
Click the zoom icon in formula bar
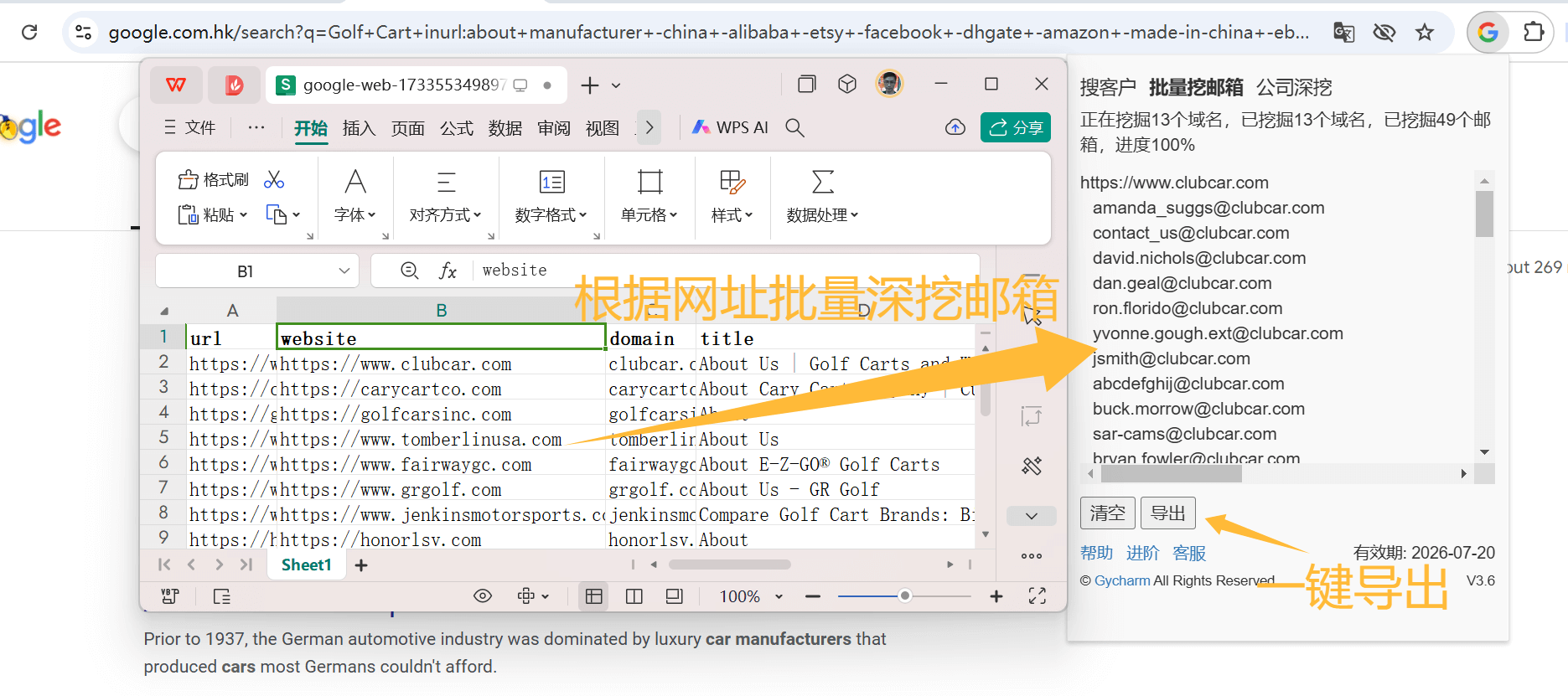[x=410, y=271]
